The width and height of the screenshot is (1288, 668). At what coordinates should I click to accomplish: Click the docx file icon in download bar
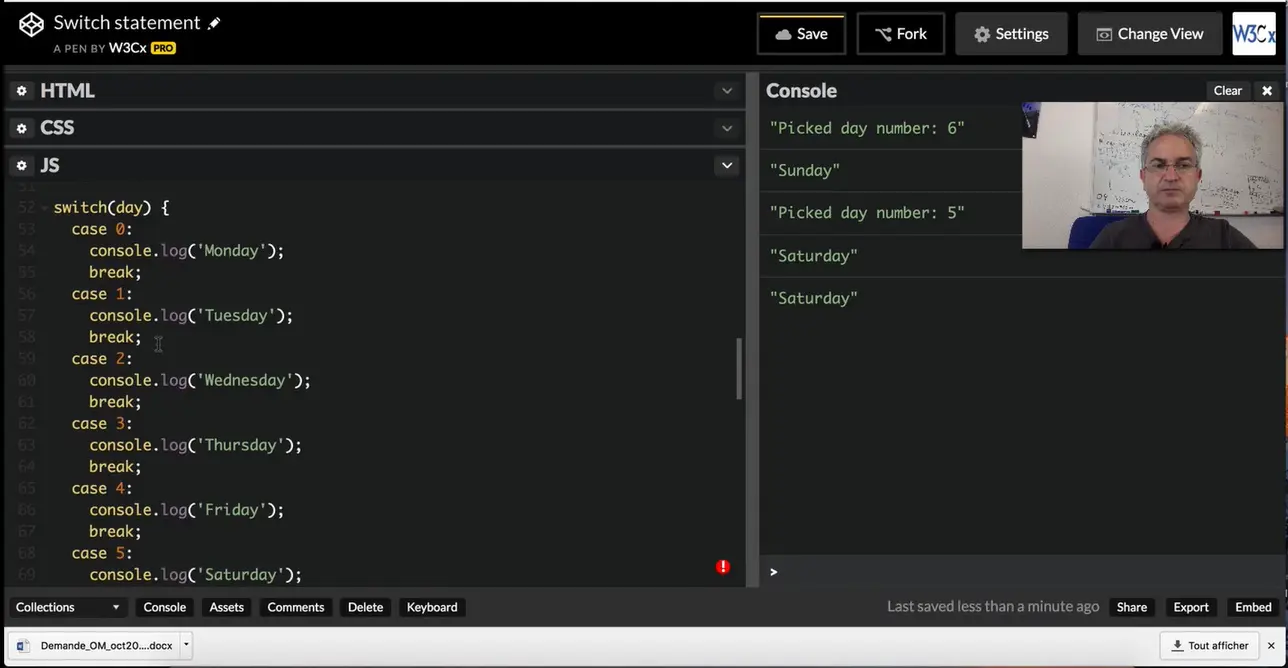pos(24,646)
